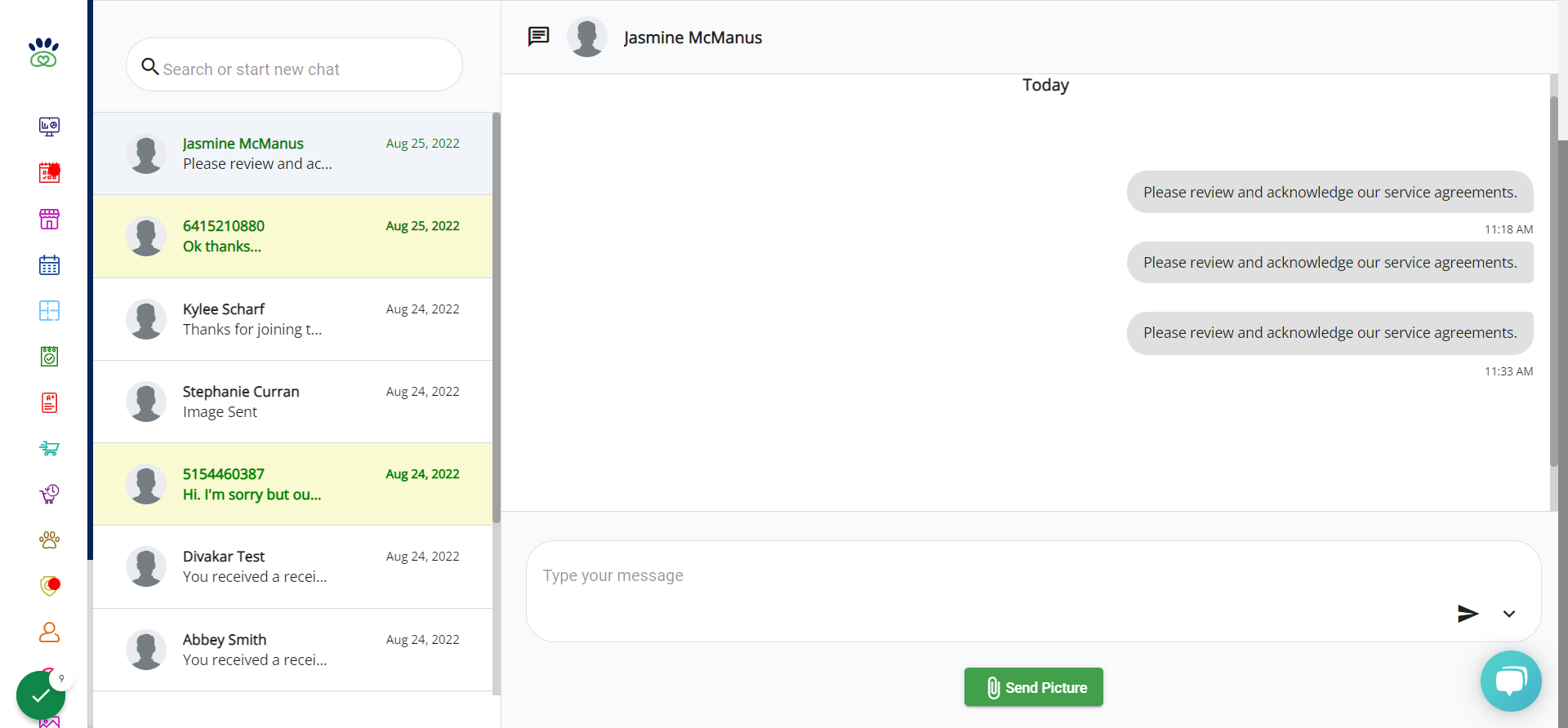Click the Jasmine McManus name in header
The image size is (1568, 728).
[693, 38]
